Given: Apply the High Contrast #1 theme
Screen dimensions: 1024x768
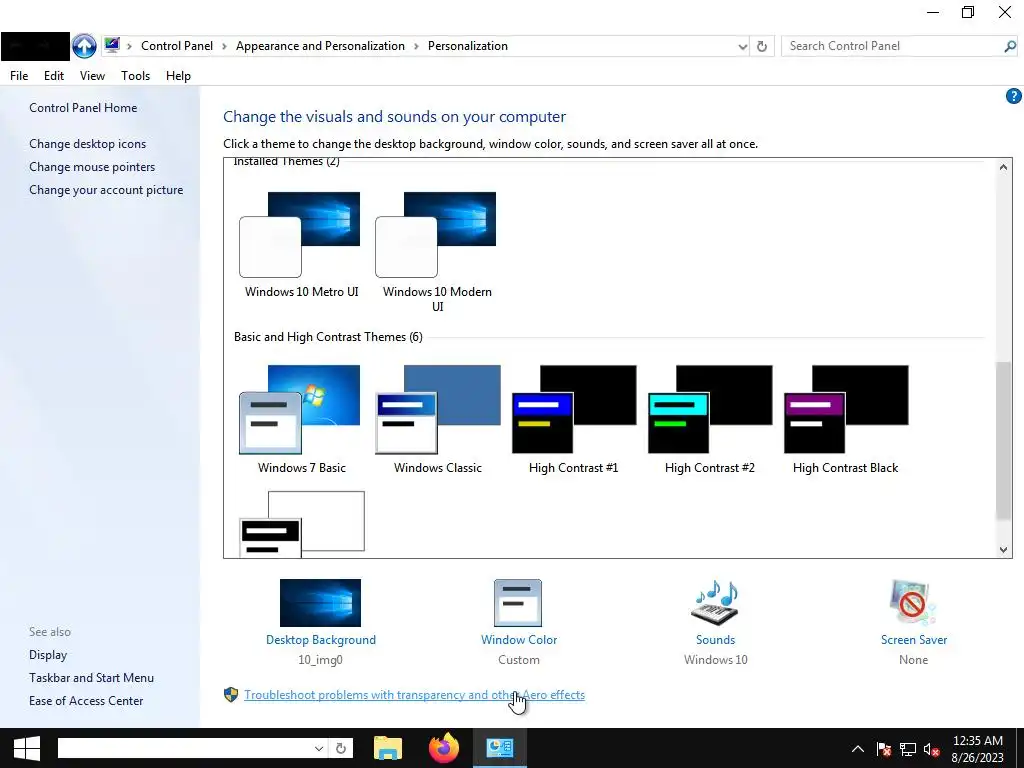Looking at the screenshot, I should coord(573,419).
